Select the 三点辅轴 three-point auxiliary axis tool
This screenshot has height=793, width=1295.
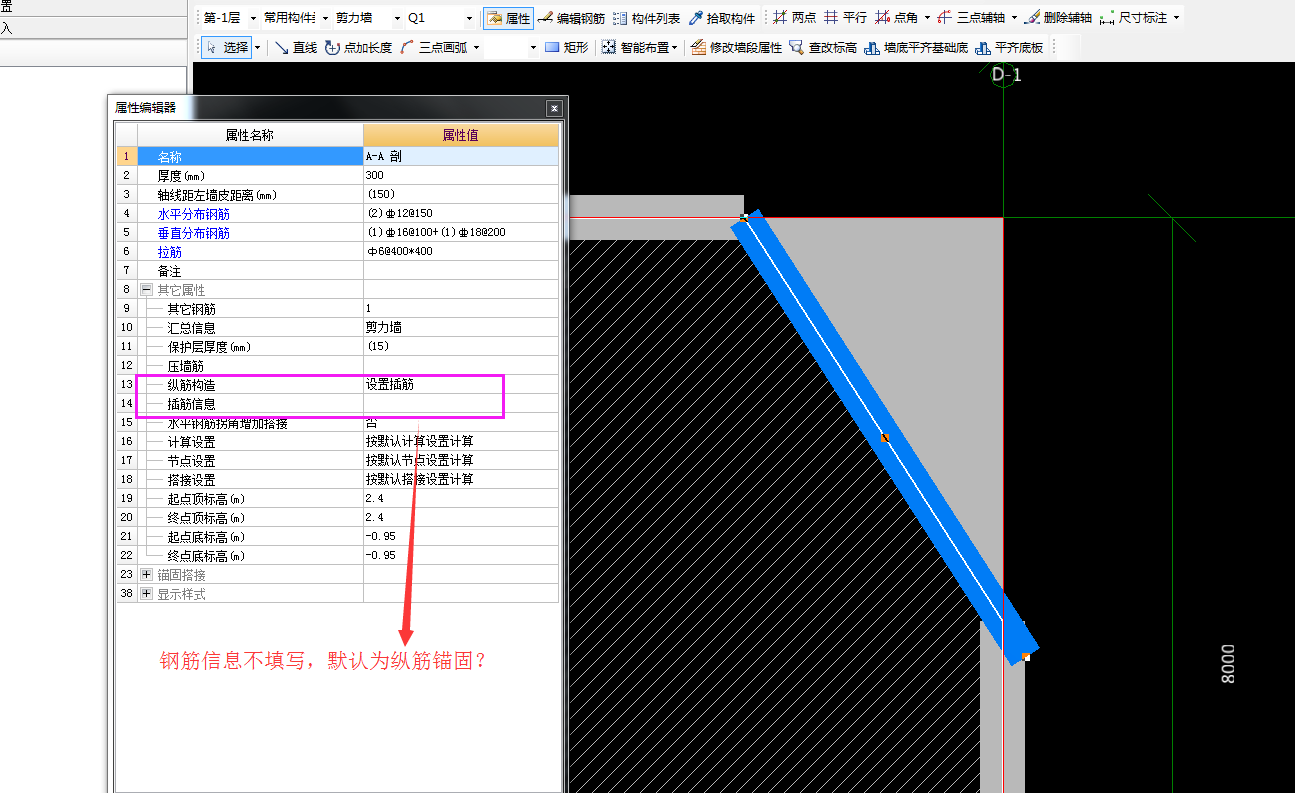tap(972, 18)
